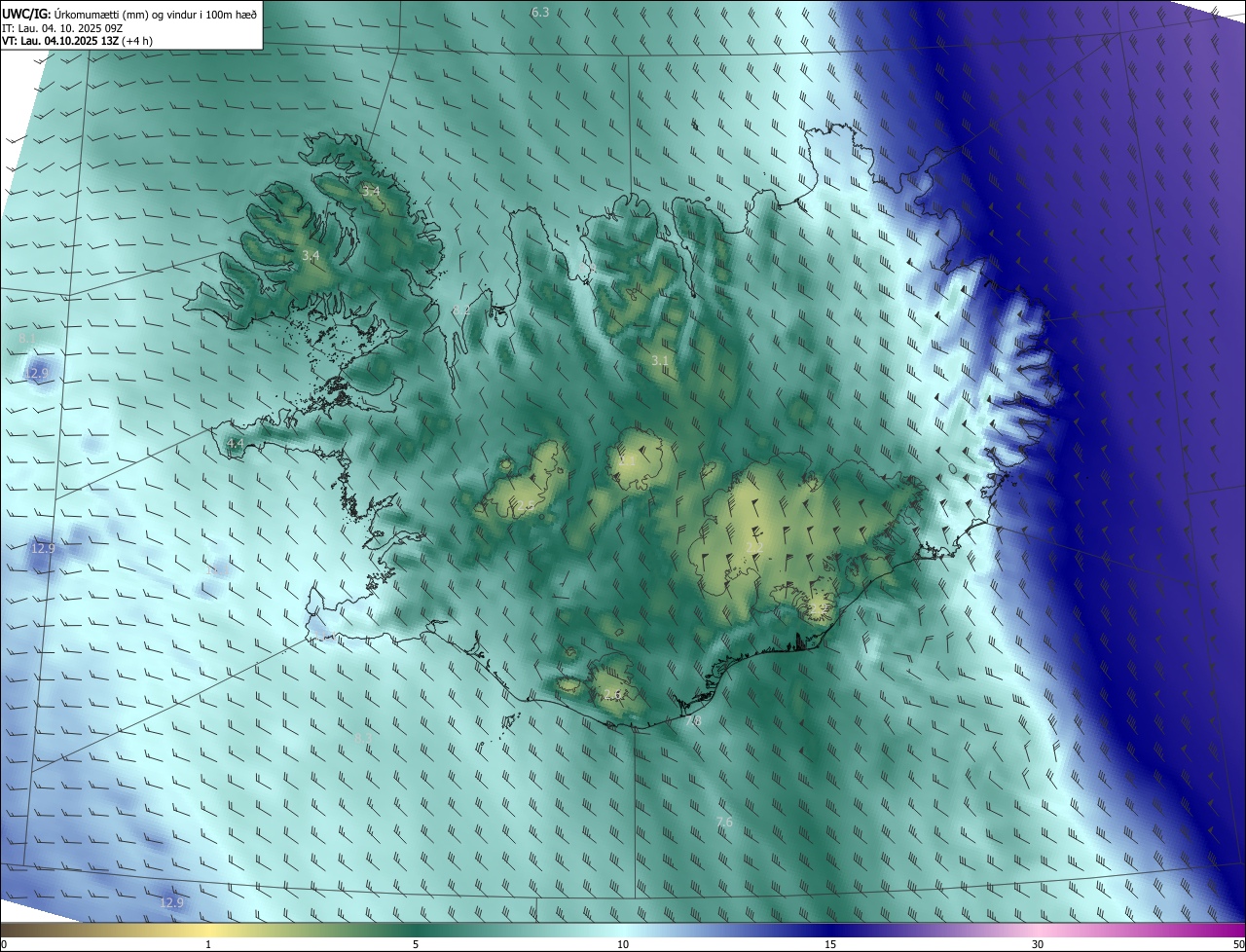The image size is (1246, 952).
Task: Click the '5' tick on the color scale
Action: tap(416, 944)
